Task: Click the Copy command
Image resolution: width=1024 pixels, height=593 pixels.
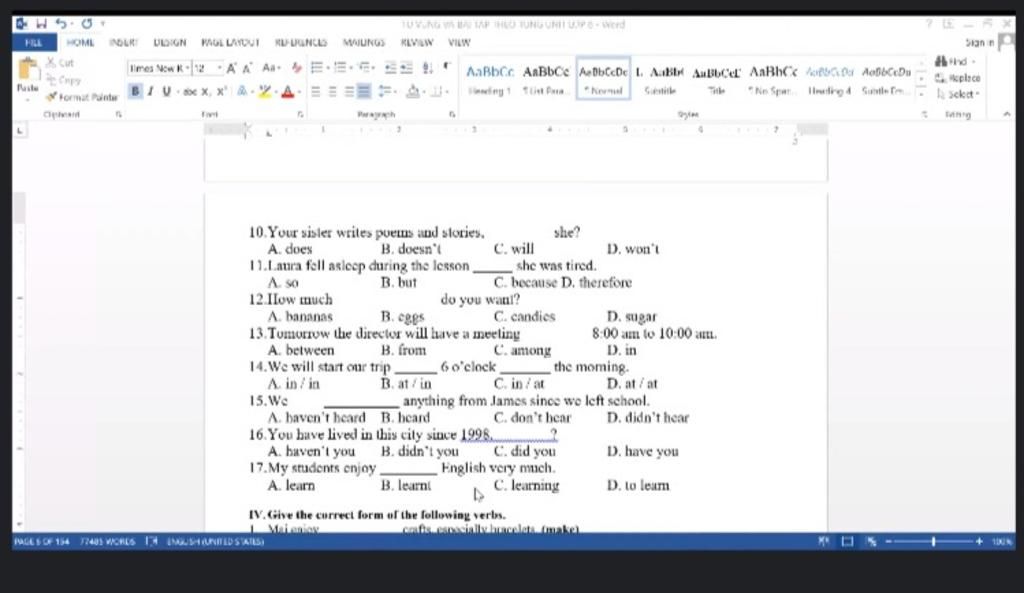Action: click(x=63, y=80)
